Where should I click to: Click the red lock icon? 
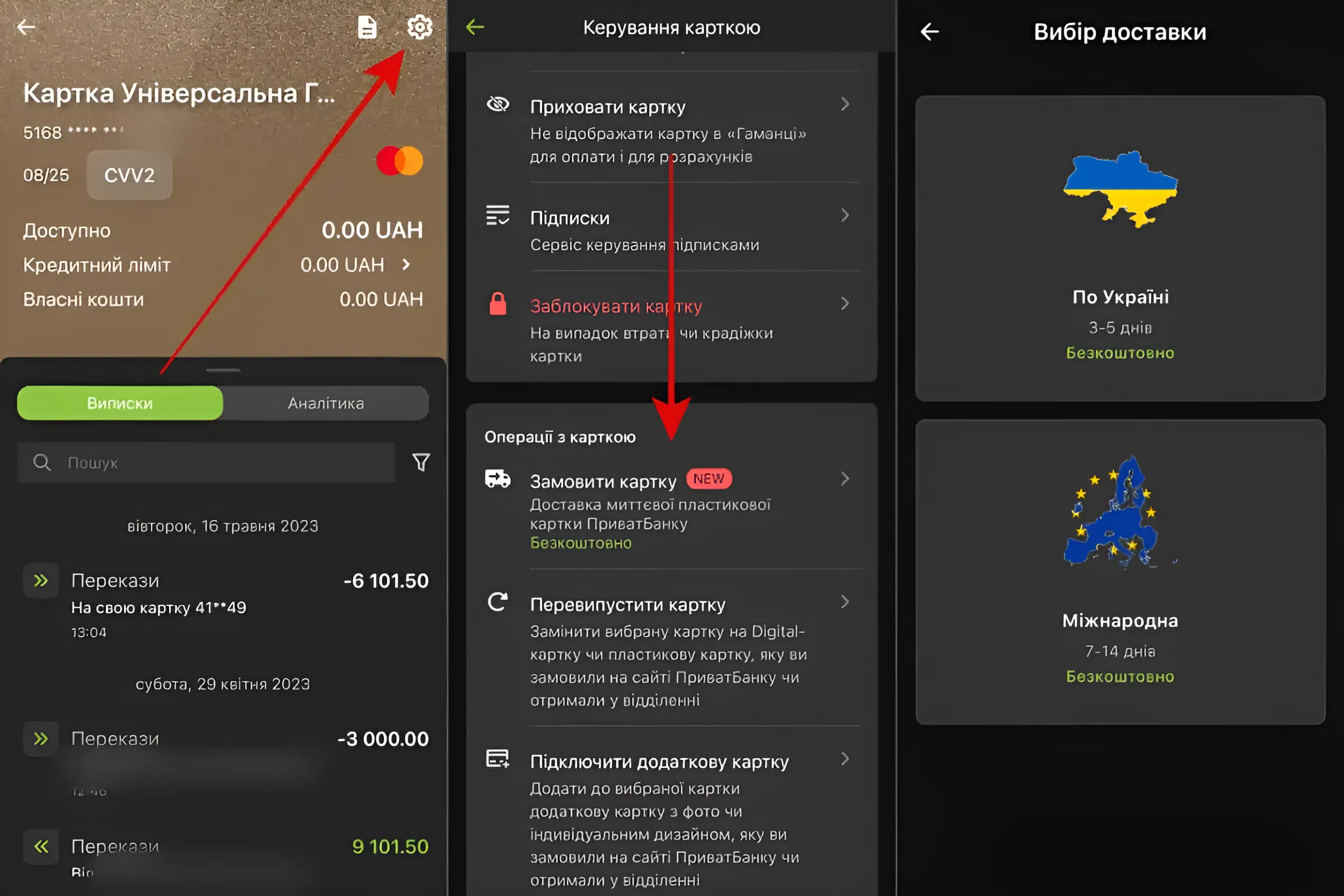(x=498, y=304)
